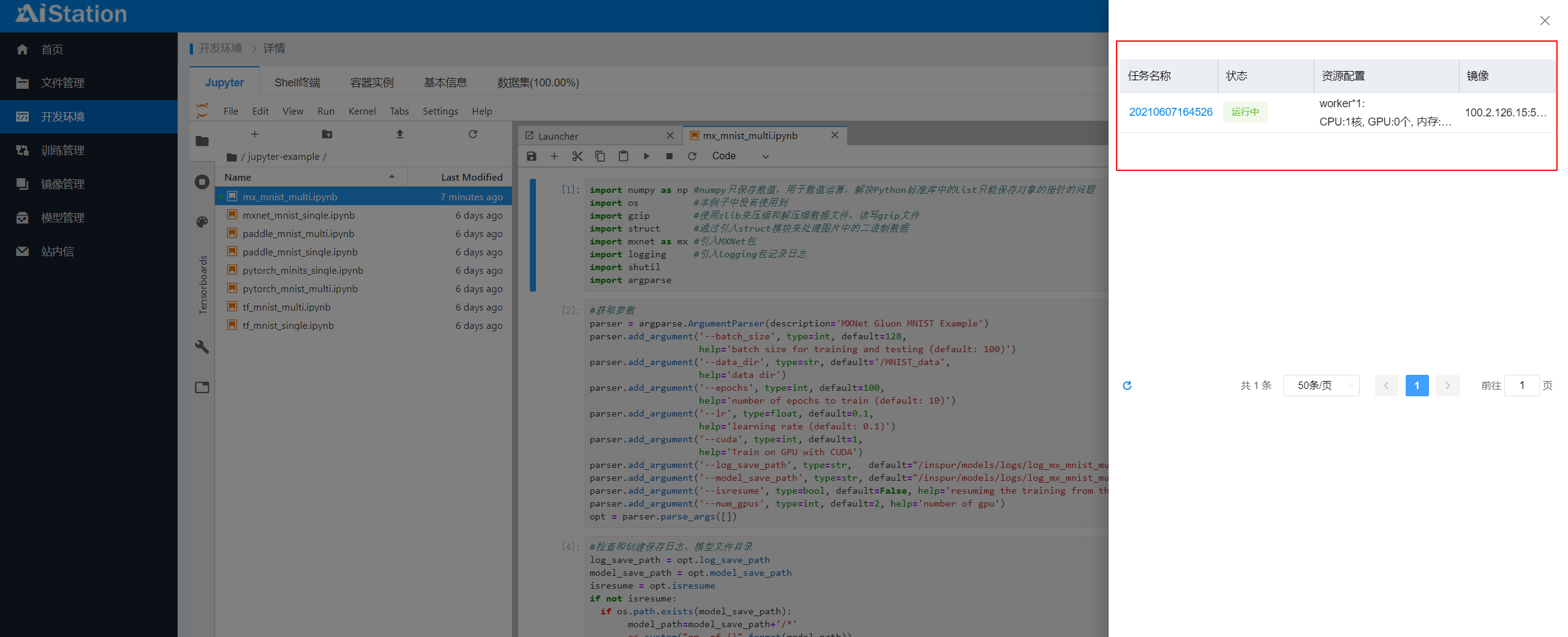Click the page jump input field
The image size is (1568, 637).
click(1521, 385)
